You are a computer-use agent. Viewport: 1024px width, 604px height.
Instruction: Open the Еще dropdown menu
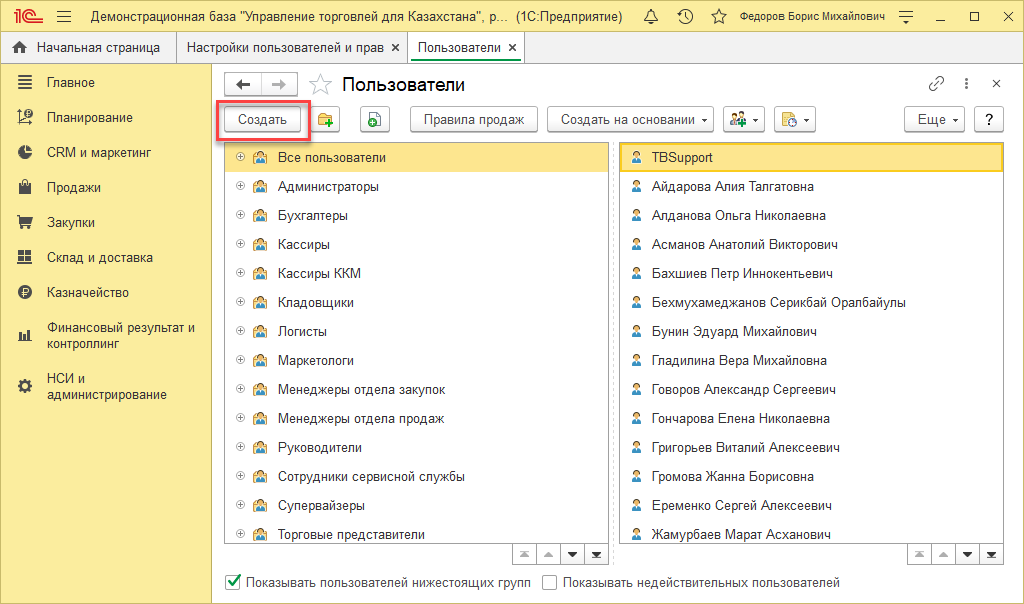click(934, 120)
